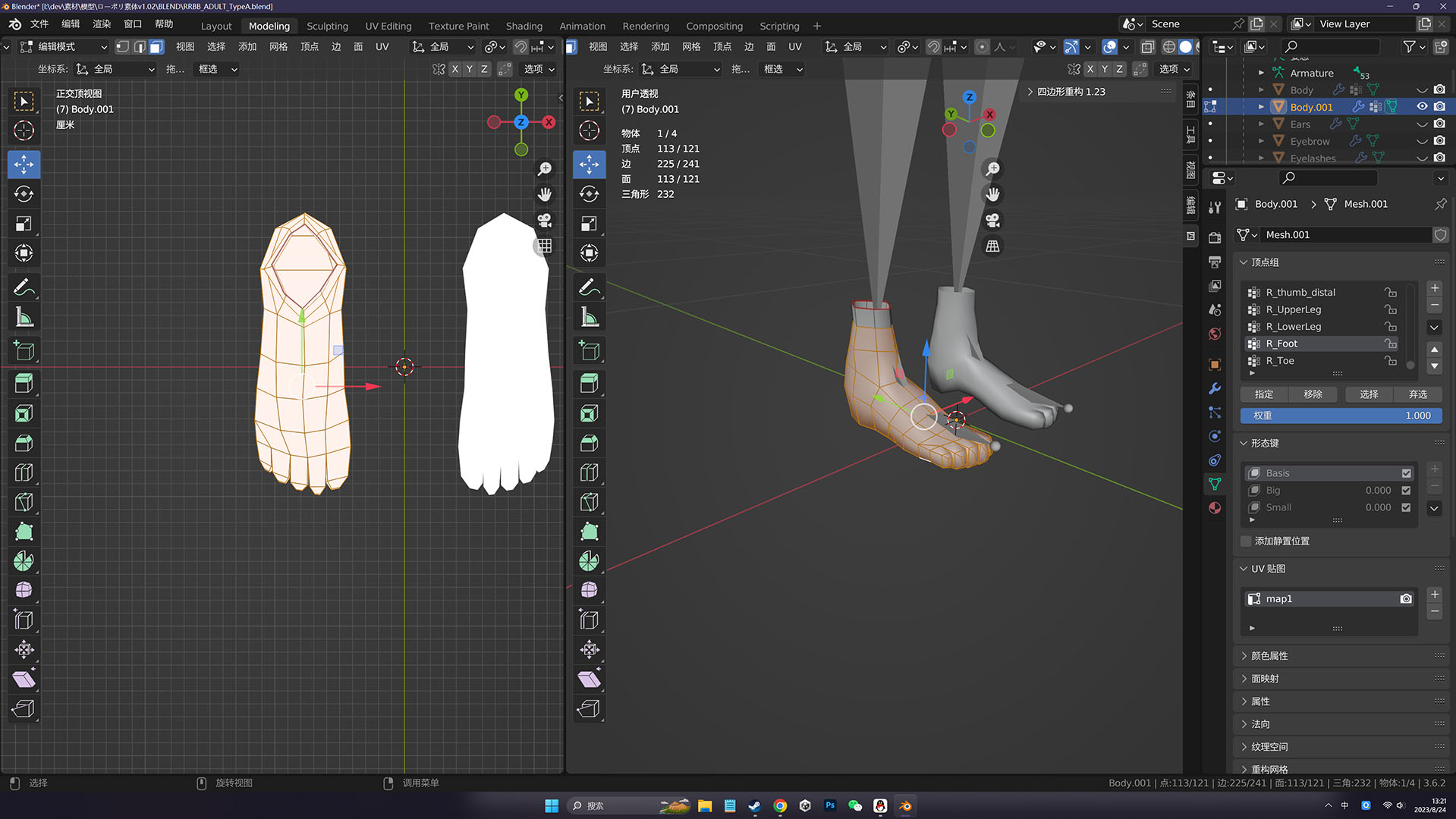Open the Shading workspace tab
The image size is (1456, 819).
click(524, 26)
